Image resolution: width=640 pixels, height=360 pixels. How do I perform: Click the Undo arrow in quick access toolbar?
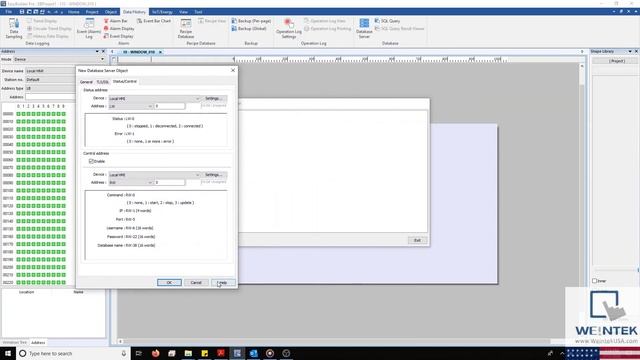49,12
